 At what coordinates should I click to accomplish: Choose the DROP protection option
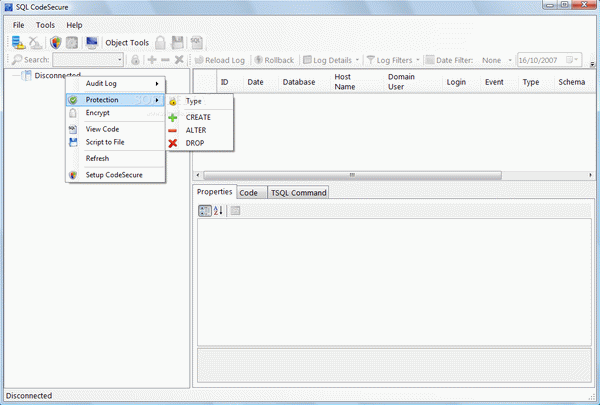tap(199, 143)
